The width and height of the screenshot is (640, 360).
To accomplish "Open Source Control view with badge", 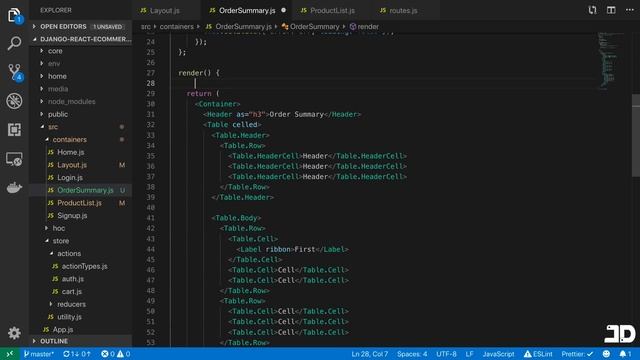I will coord(15,72).
